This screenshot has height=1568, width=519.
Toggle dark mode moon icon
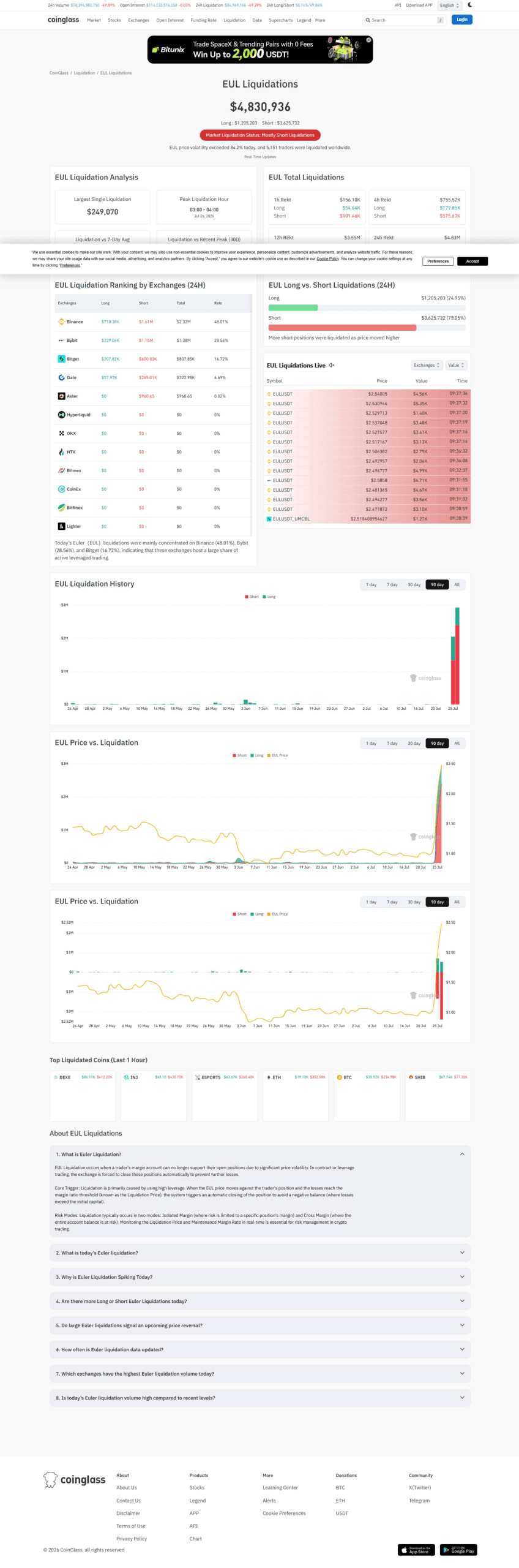click(x=470, y=5)
